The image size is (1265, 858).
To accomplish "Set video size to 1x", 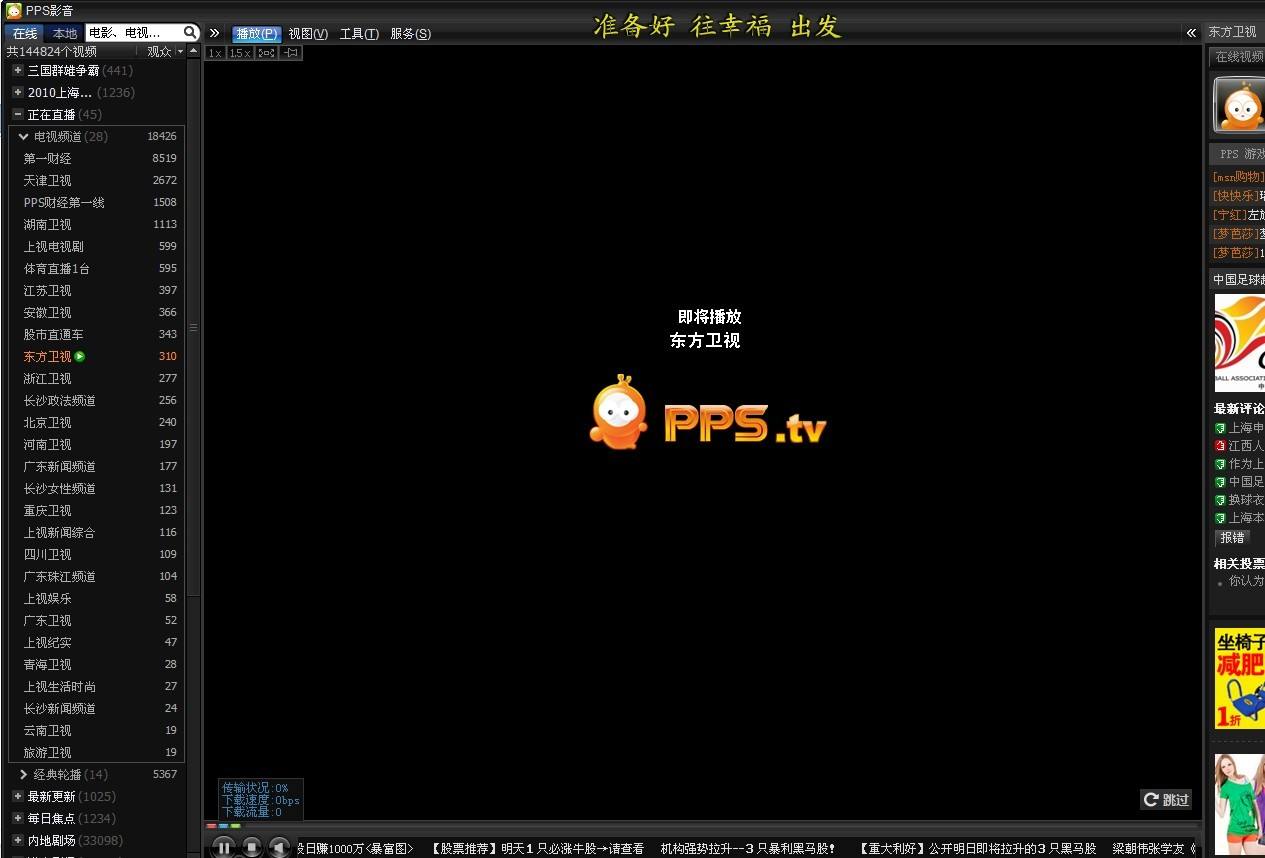I will (x=214, y=53).
